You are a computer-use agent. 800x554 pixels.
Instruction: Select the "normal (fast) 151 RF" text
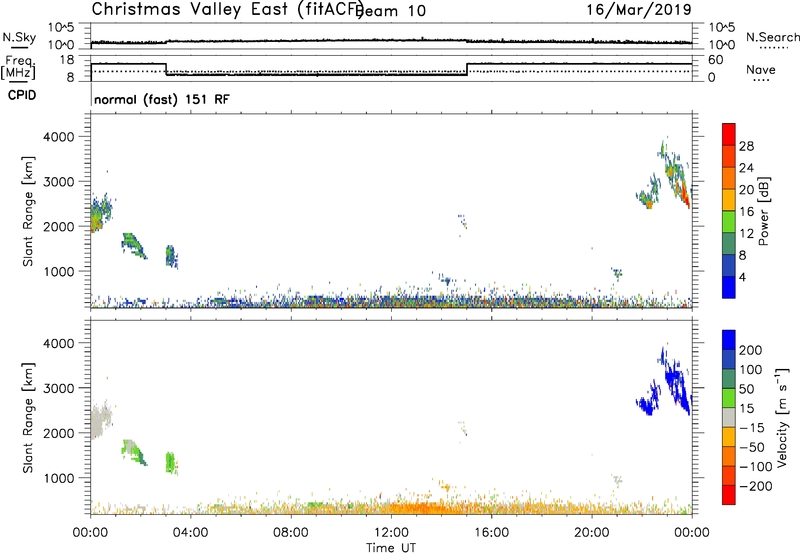(162, 99)
